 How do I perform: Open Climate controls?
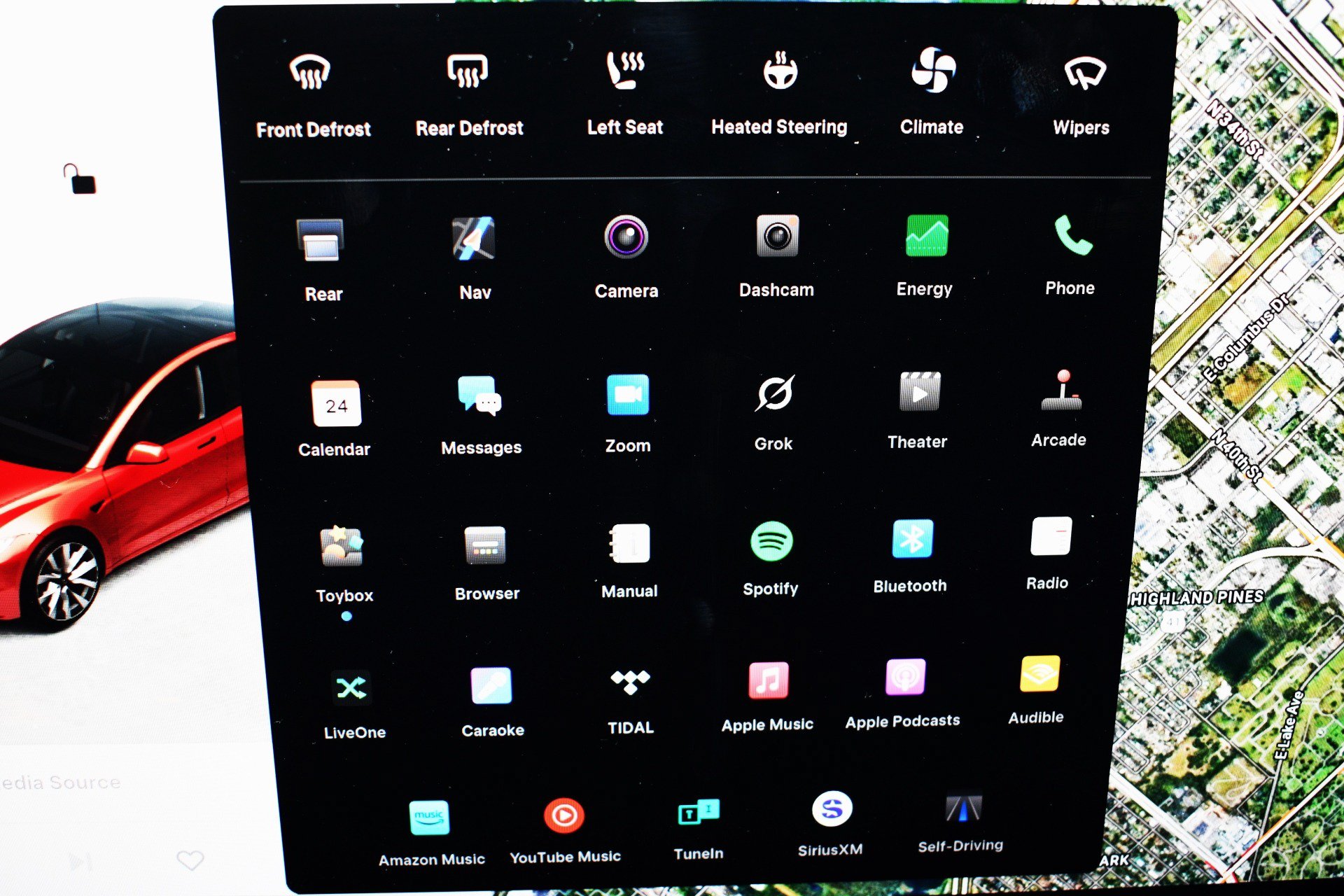(932, 91)
